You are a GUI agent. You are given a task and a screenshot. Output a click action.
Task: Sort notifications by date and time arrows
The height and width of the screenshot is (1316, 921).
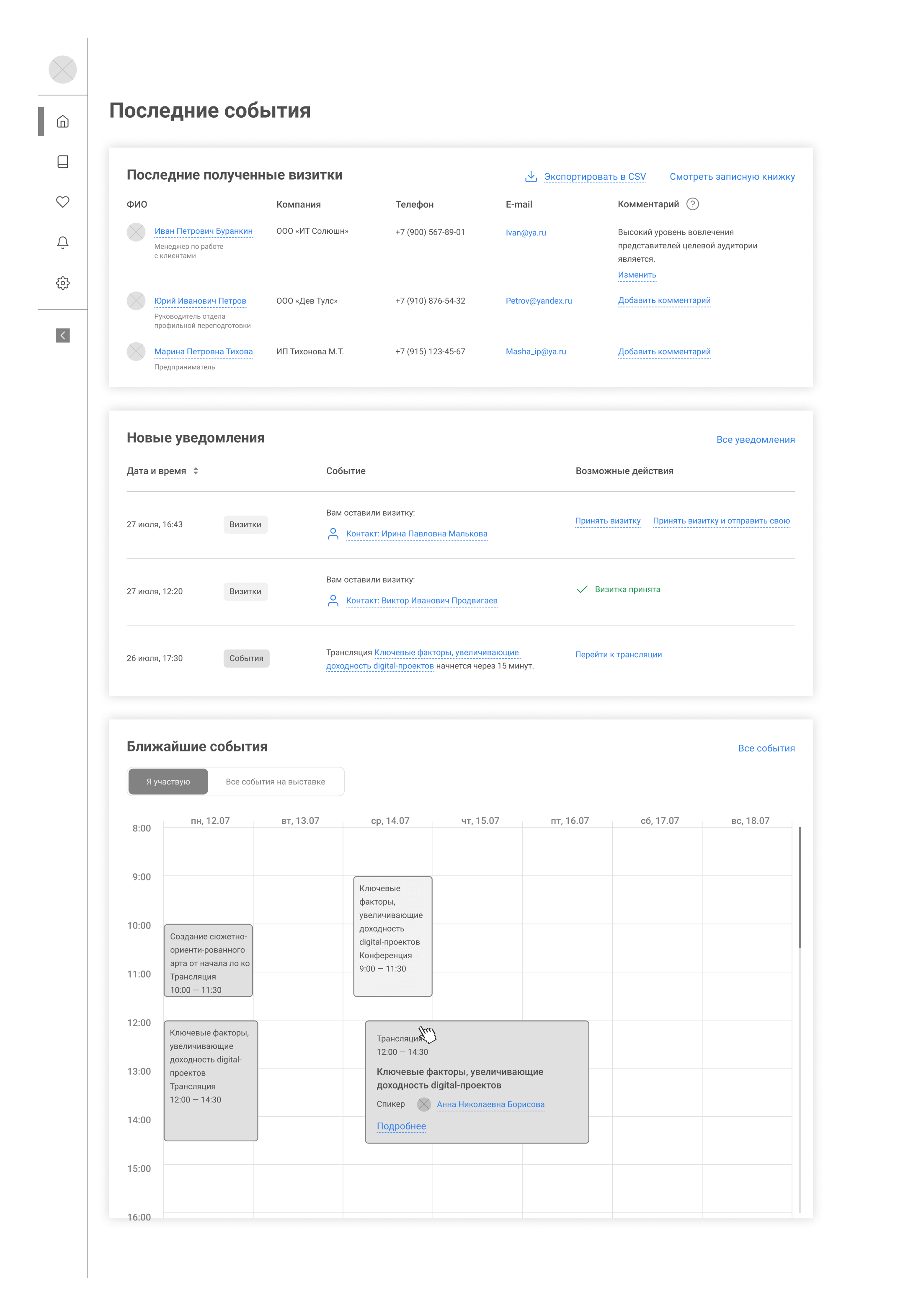tap(196, 471)
